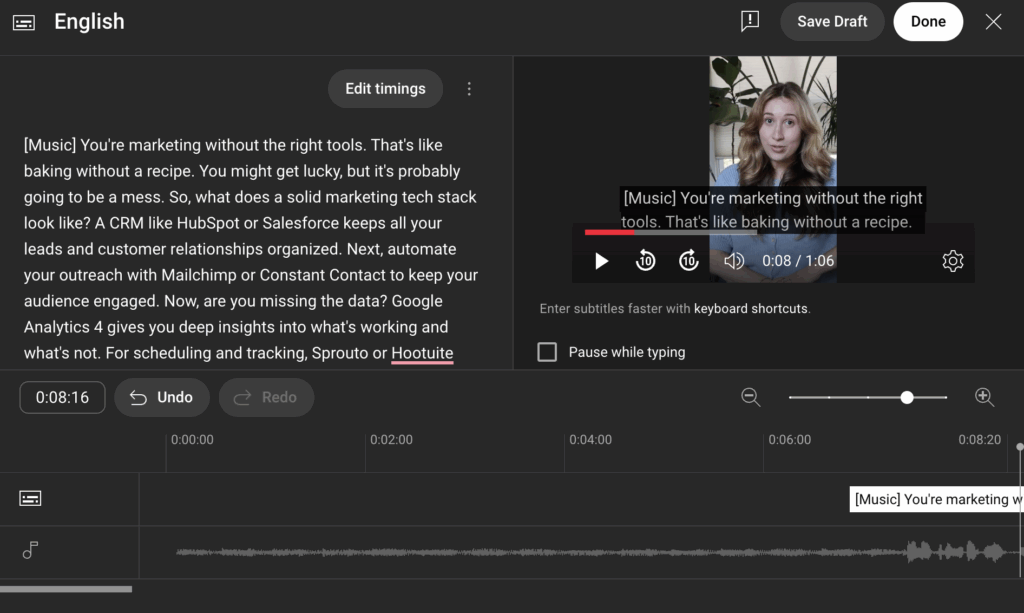Open the three-dot options menu
This screenshot has height=613, width=1024.
coord(469,89)
